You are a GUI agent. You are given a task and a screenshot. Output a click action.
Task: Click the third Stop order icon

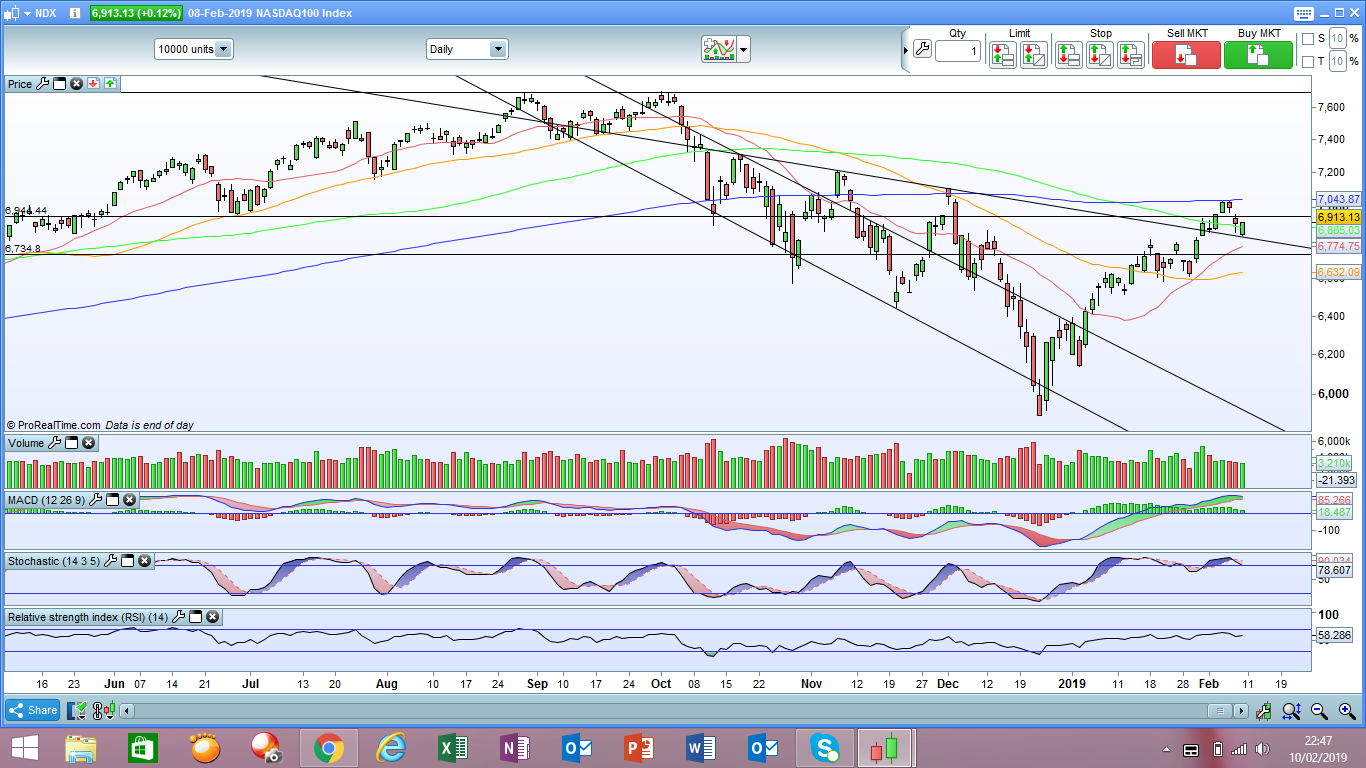point(1131,54)
